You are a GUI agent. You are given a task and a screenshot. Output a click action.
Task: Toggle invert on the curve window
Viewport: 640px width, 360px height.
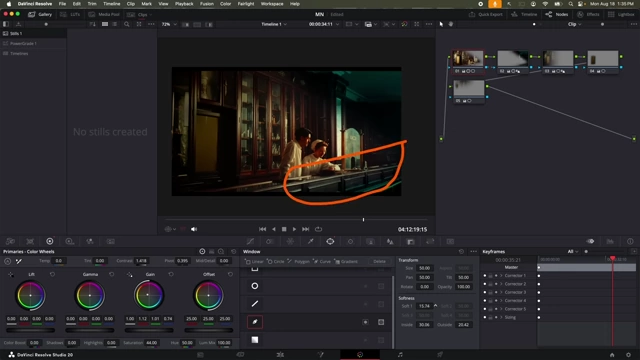[x=365, y=322]
